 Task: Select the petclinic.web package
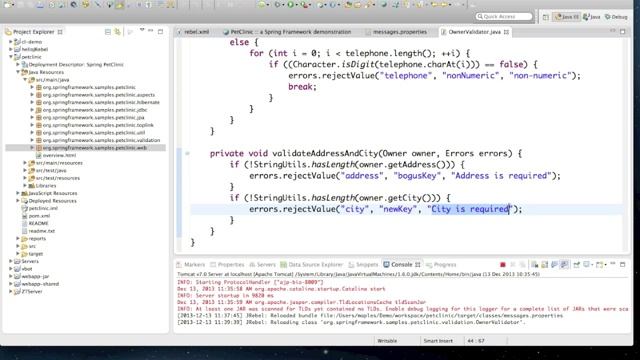(94, 148)
